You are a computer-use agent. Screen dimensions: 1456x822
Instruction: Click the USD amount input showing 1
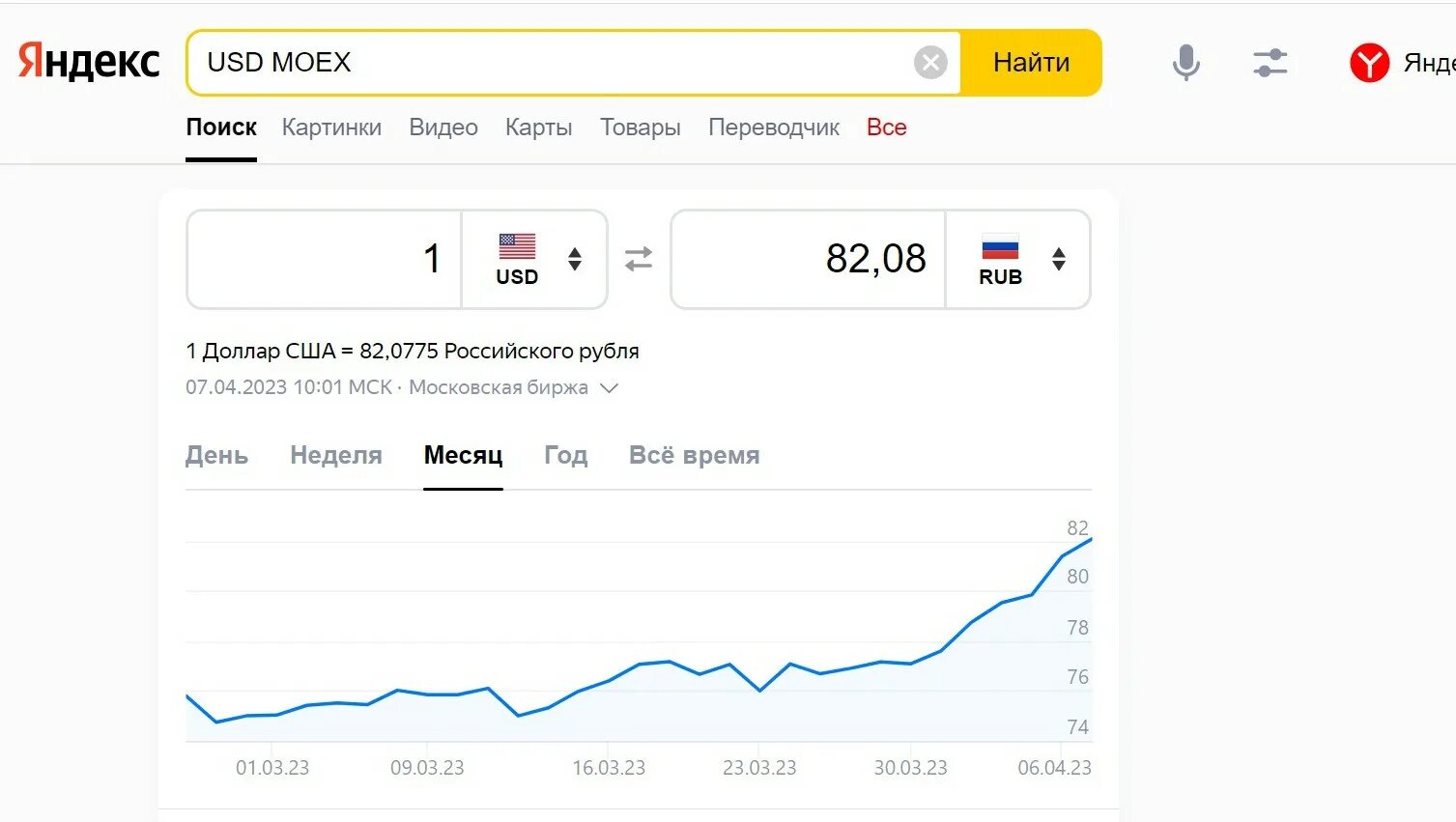pos(325,259)
